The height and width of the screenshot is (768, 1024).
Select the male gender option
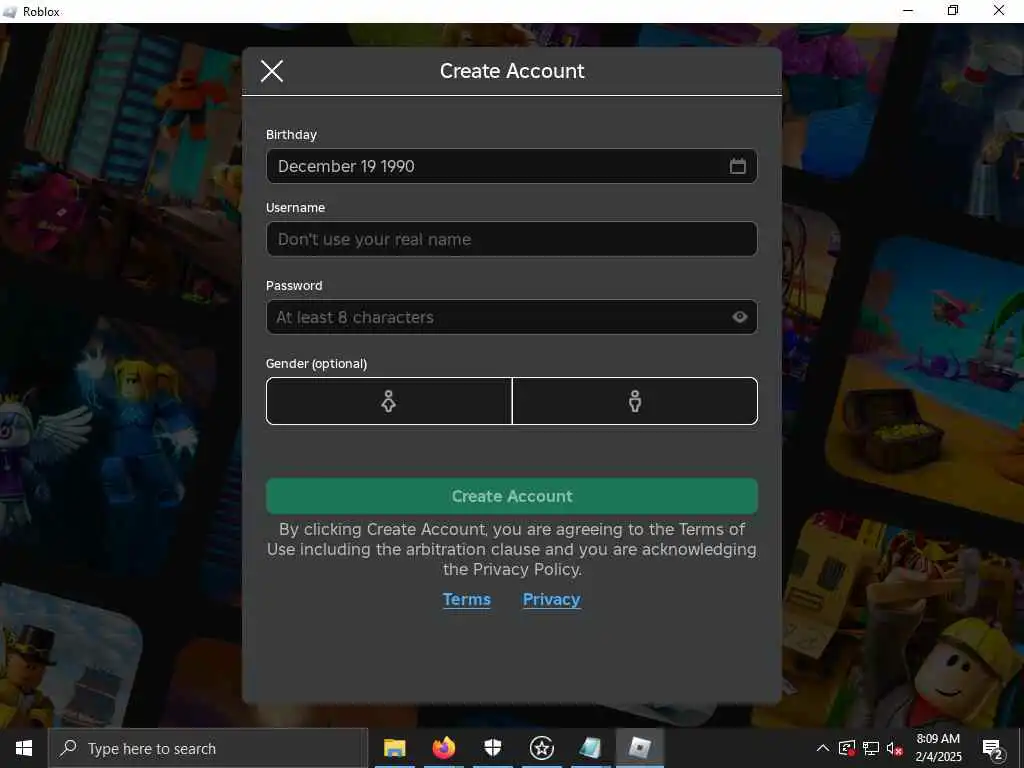click(635, 401)
